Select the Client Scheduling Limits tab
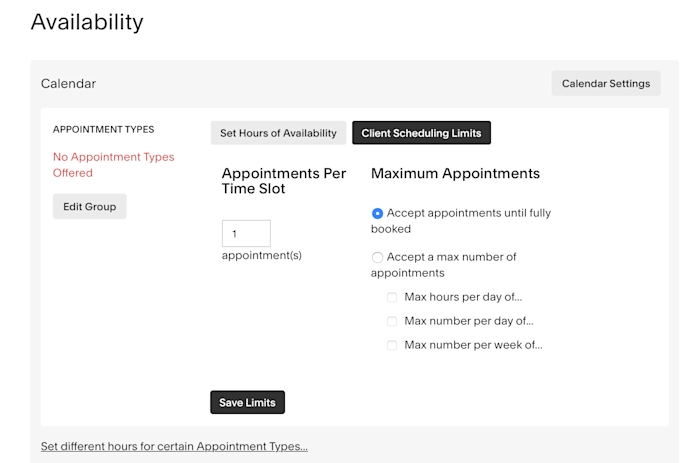The image size is (700, 463). (421, 133)
